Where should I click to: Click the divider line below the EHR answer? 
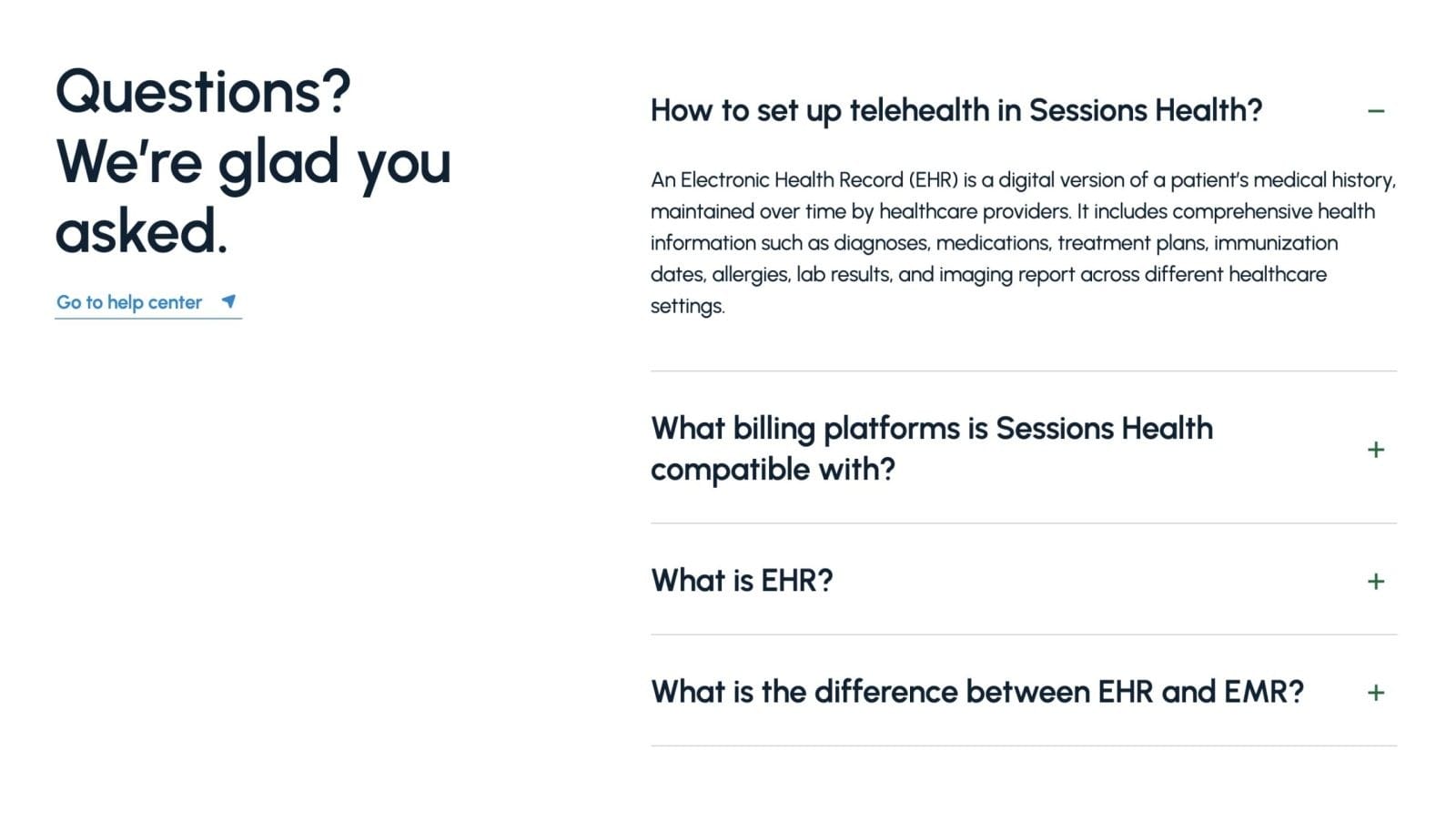tap(1023, 370)
